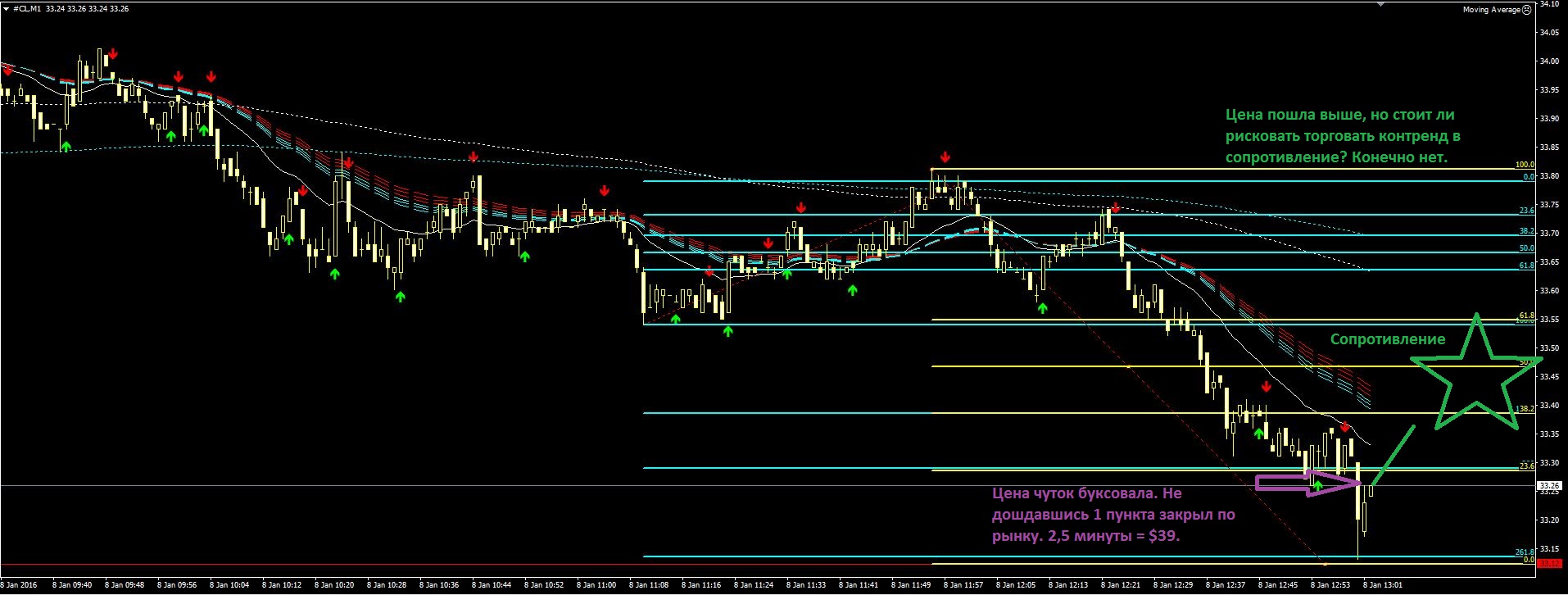Click the 38.2 Fibonacci level label
The height and width of the screenshot is (595, 1568).
1526,231
